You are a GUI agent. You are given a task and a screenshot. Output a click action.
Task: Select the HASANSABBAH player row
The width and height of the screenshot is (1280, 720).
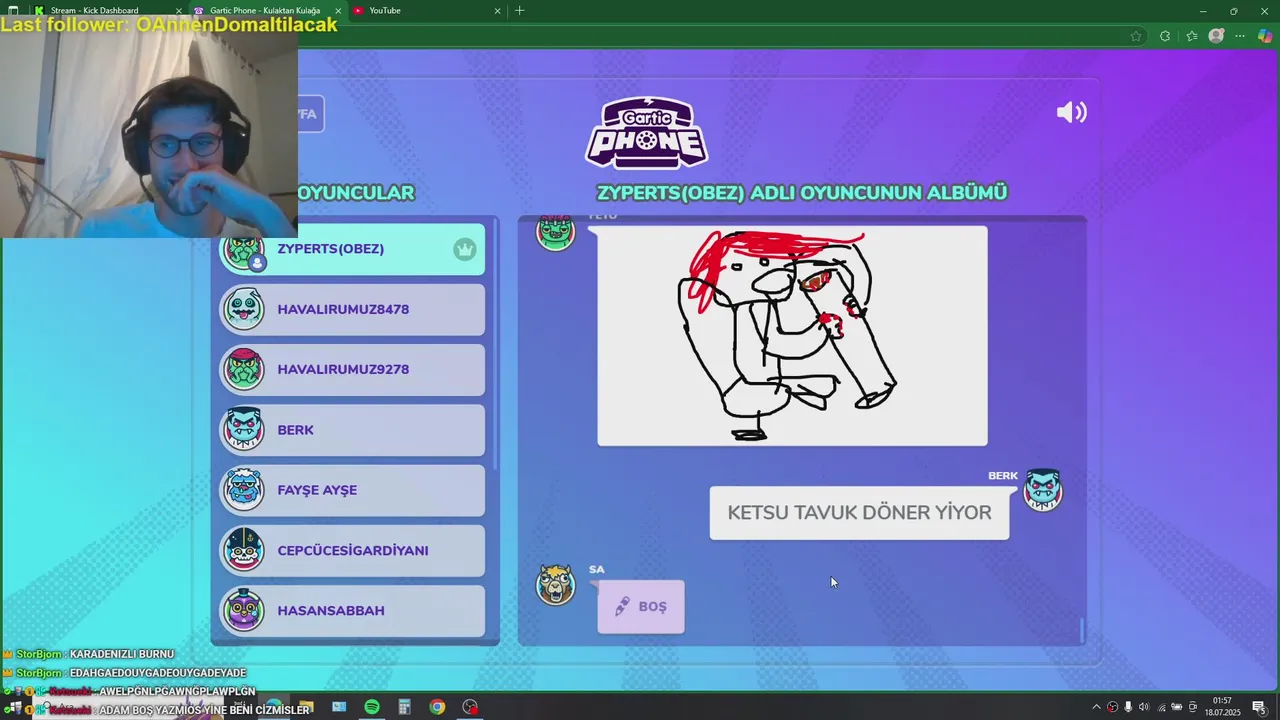tap(352, 611)
